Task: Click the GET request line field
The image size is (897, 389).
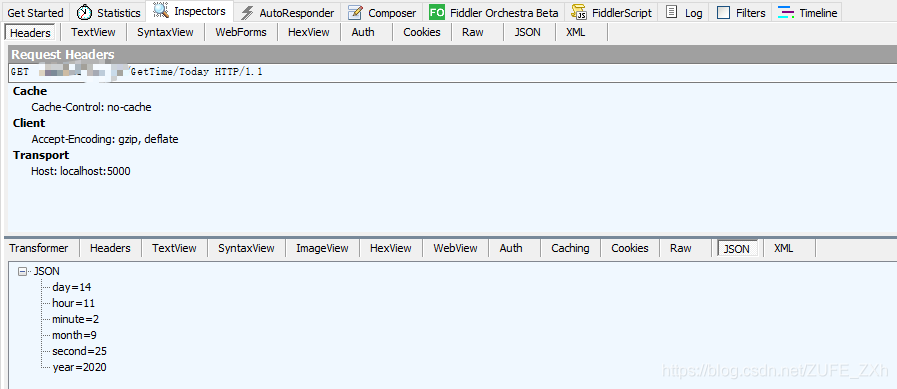Action: click(x=452, y=73)
